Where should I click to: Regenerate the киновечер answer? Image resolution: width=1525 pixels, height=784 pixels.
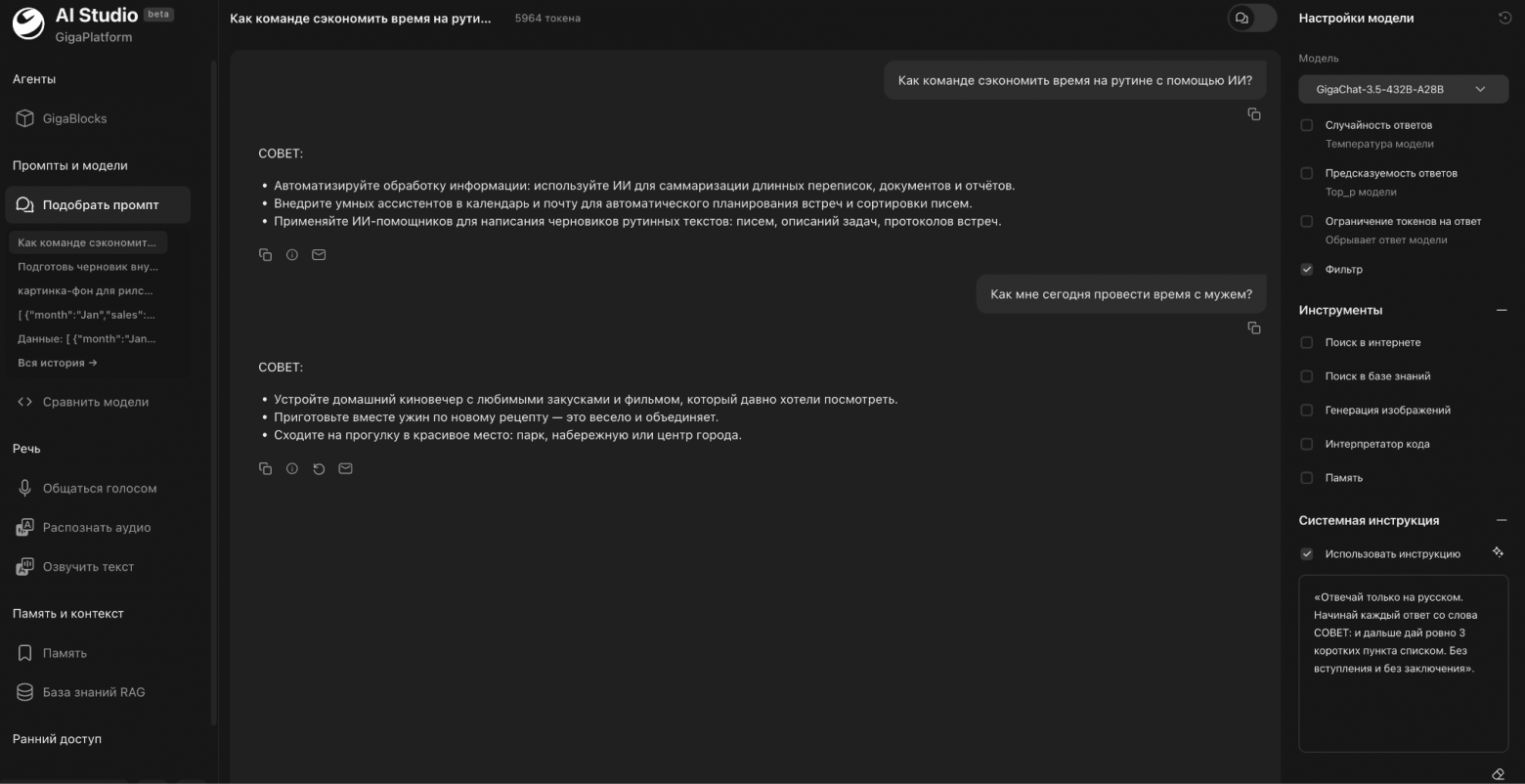pos(319,469)
